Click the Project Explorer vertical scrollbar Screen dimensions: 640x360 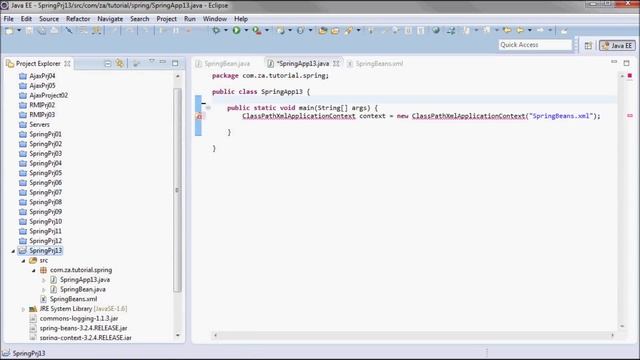coord(177,190)
